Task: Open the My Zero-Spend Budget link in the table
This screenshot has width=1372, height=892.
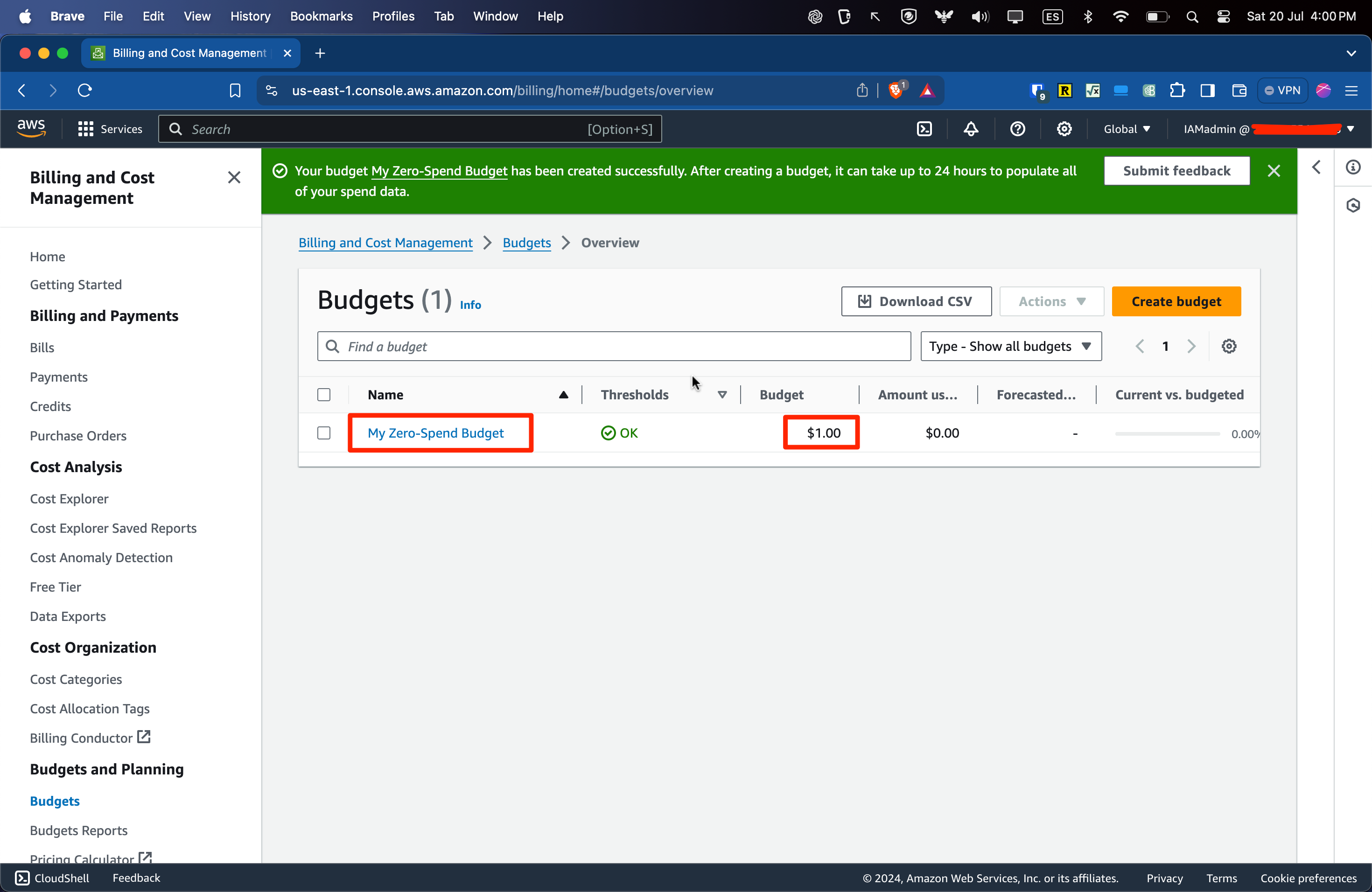Action: coord(435,433)
